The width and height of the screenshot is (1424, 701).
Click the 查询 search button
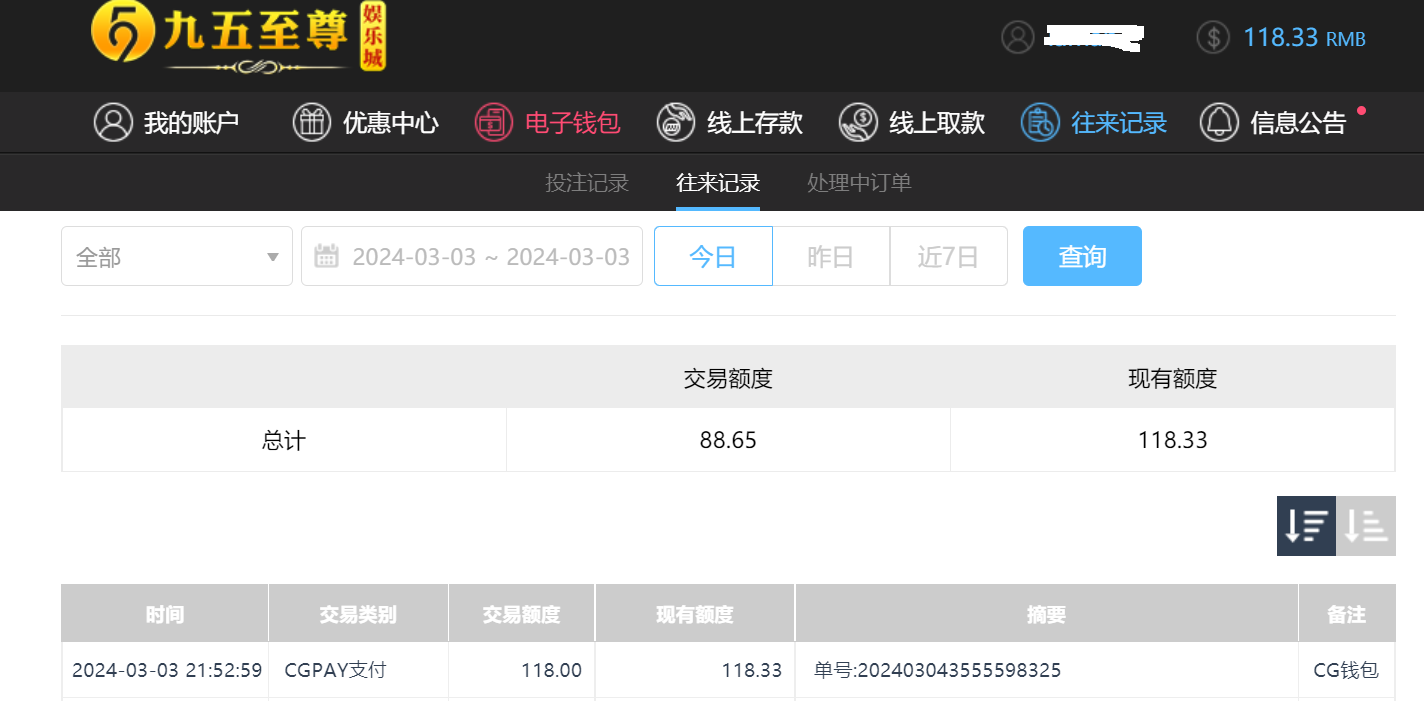pyautogui.click(x=1082, y=256)
